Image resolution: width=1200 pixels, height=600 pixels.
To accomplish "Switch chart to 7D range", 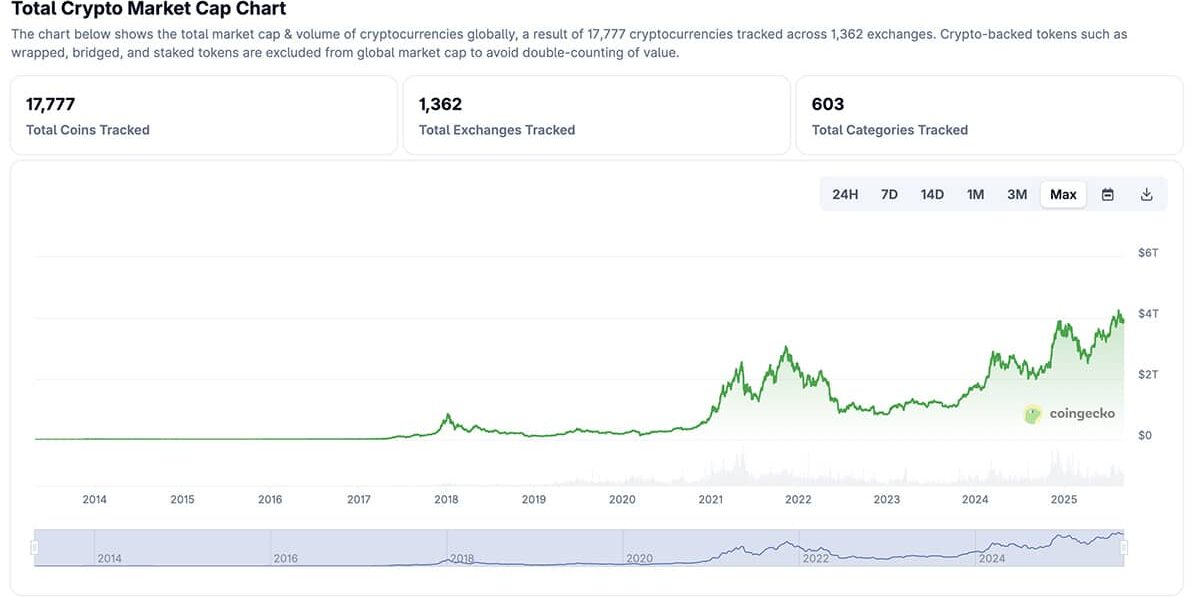I will coord(889,194).
